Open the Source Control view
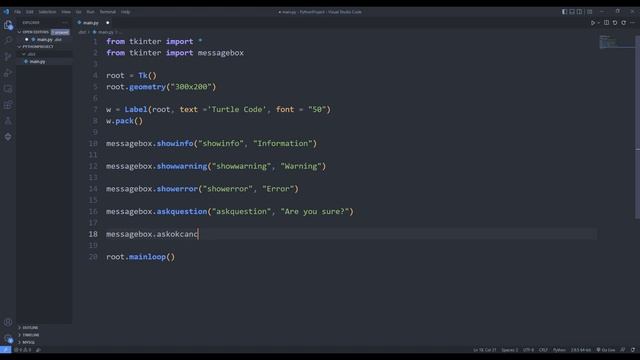640x360 pixels. 8,56
